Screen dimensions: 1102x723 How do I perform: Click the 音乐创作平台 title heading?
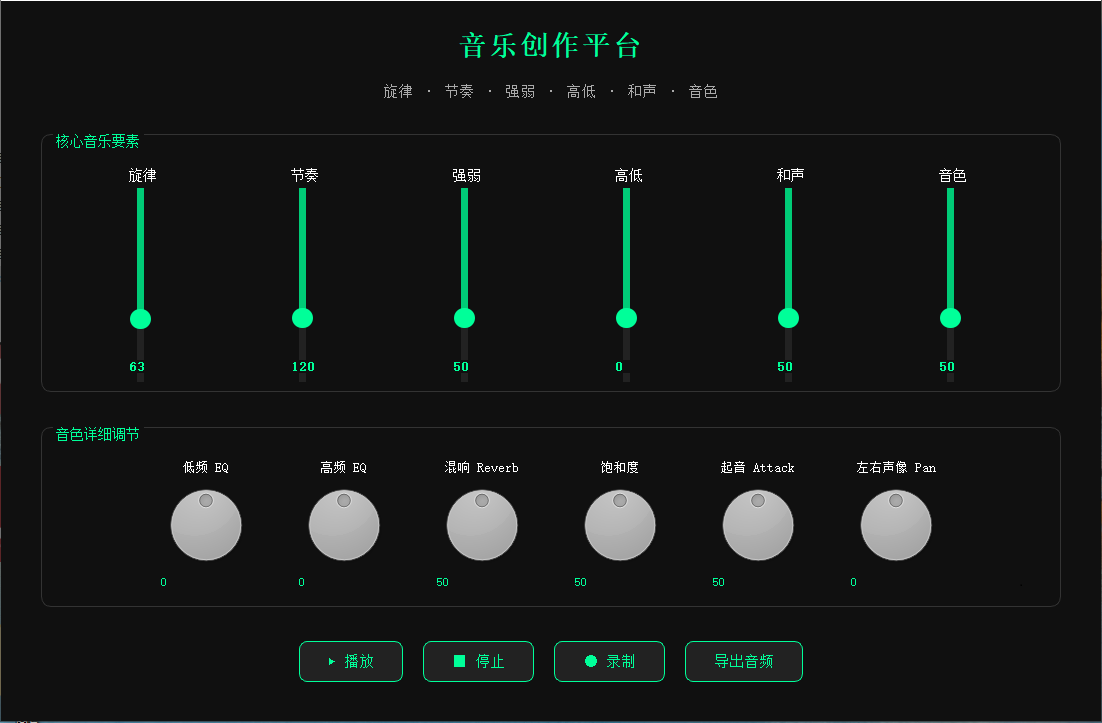point(550,46)
